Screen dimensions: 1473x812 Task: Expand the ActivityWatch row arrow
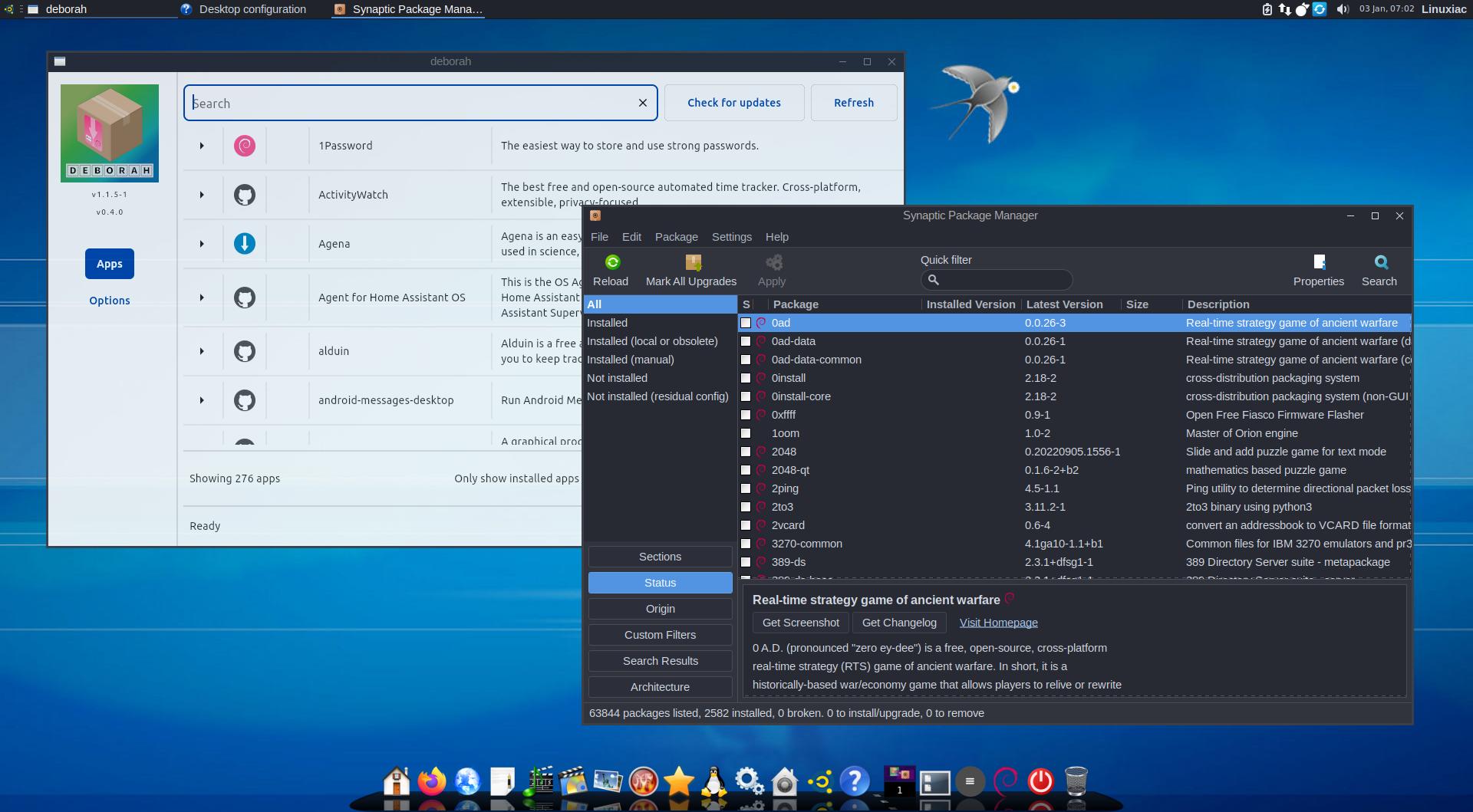(202, 195)
